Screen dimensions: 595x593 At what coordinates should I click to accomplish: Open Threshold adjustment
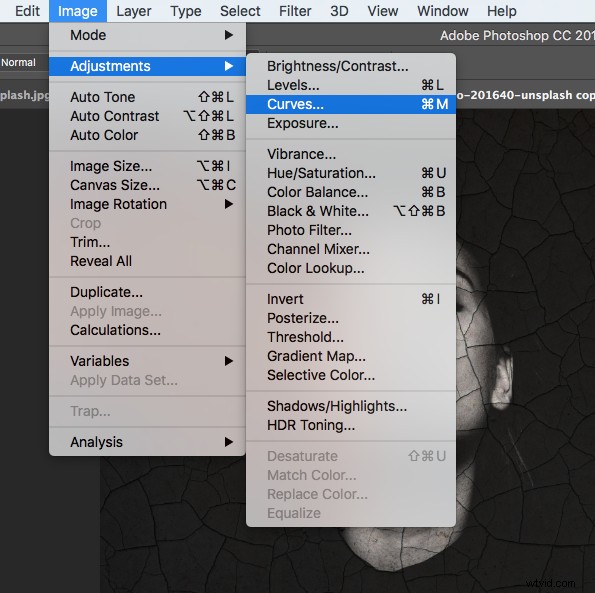pyautogui.click(x=351, y=337)
